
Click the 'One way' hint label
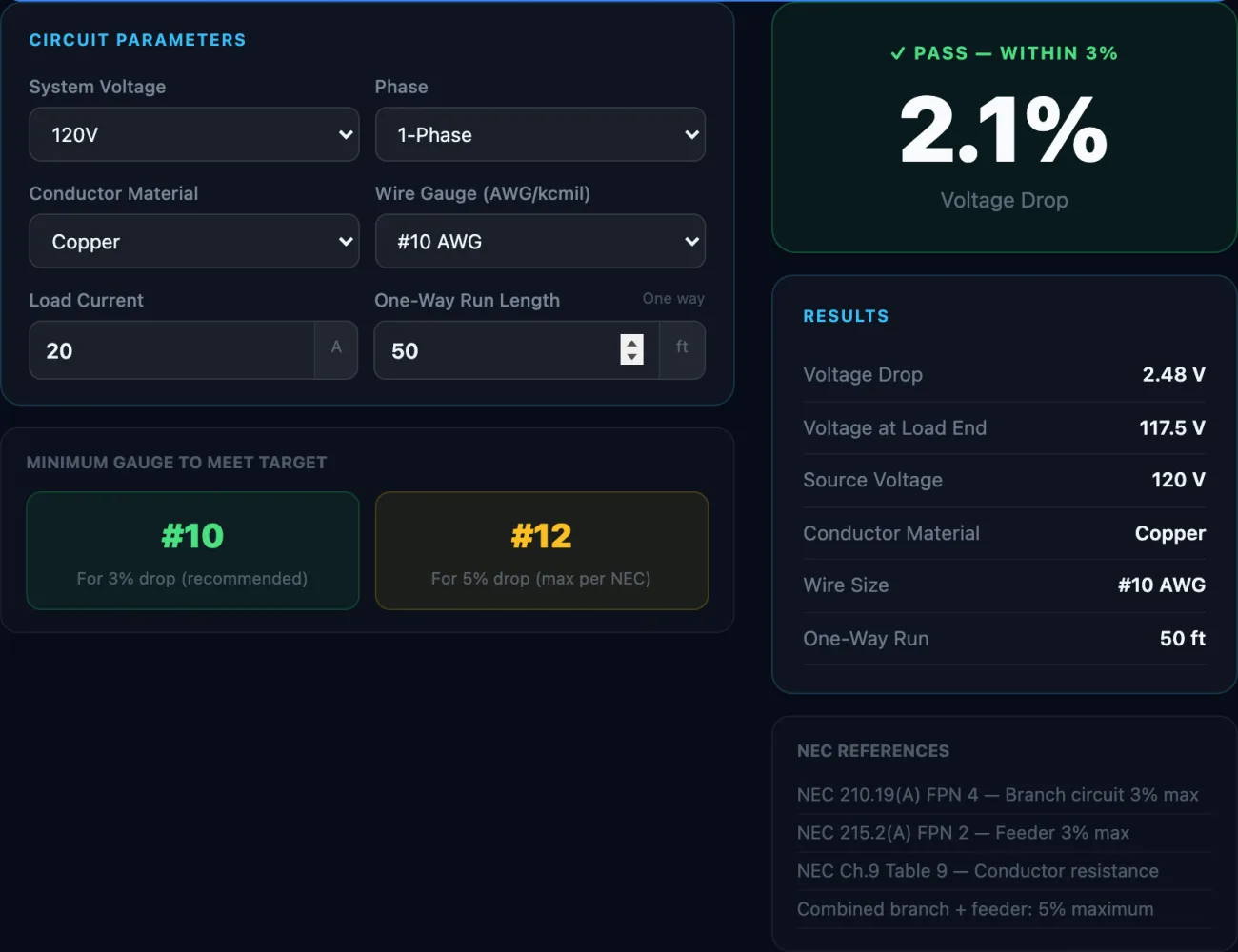(673, 298)
